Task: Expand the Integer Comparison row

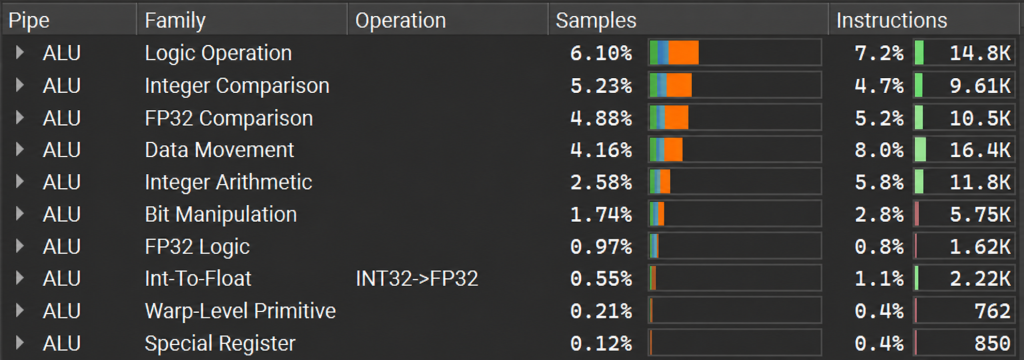Action: coord(20,85)
